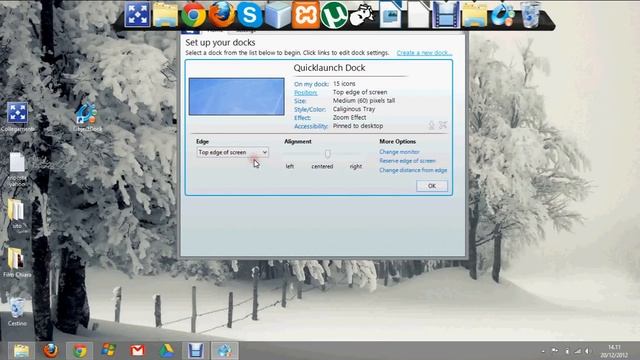Click the Change monitor link

(399, 152)
